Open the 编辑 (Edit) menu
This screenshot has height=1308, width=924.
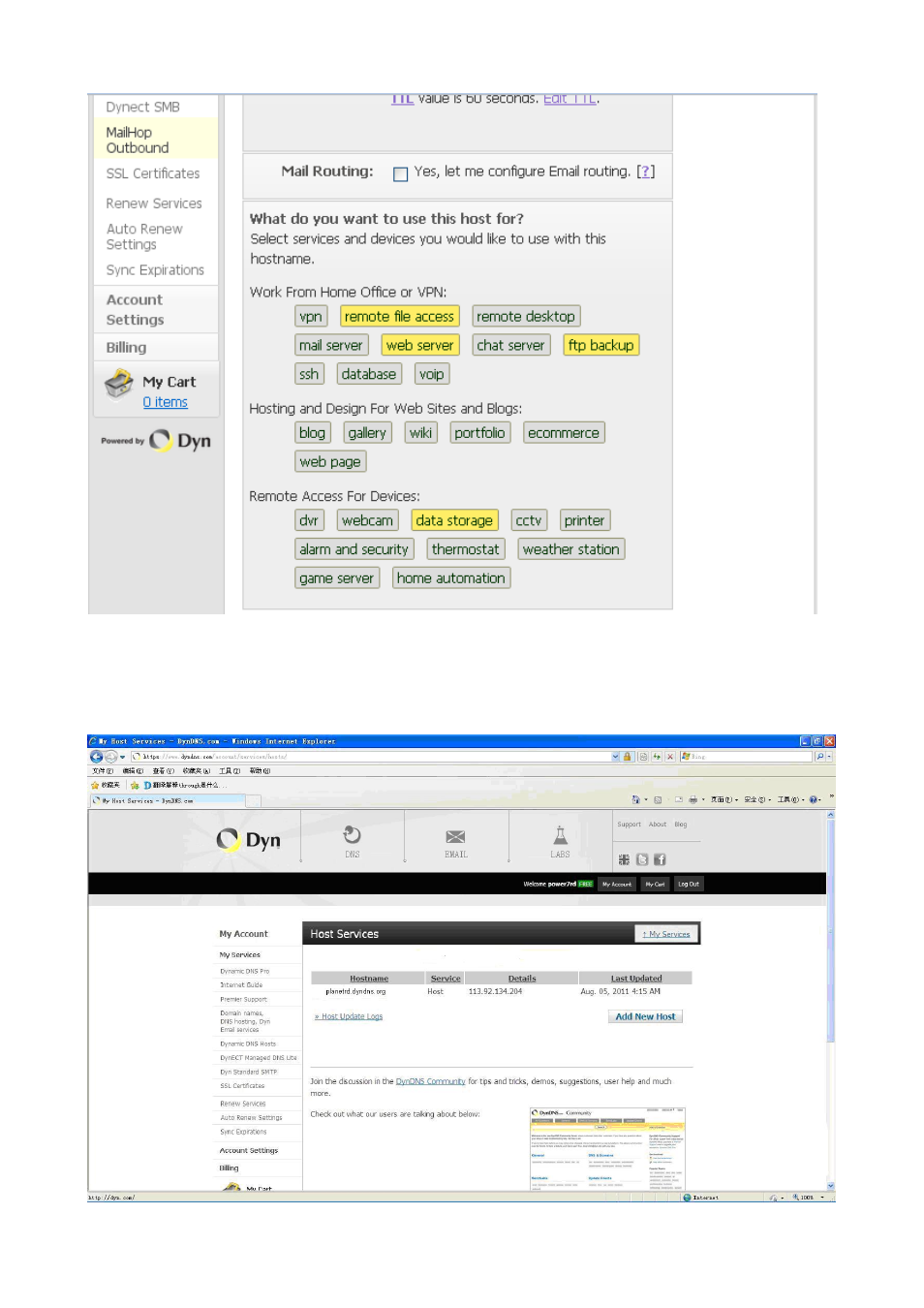point(133,771)
